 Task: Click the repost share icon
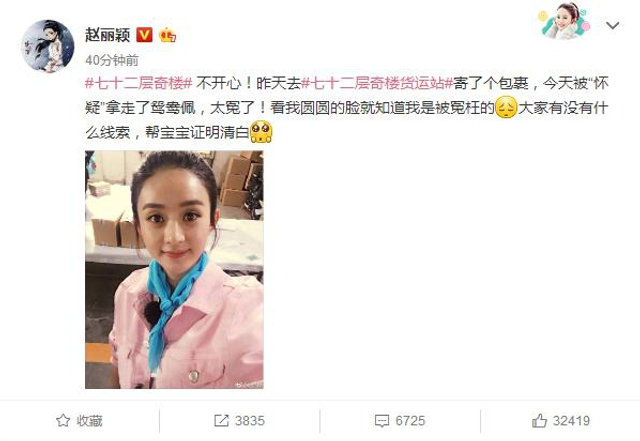tap(221, 421)
